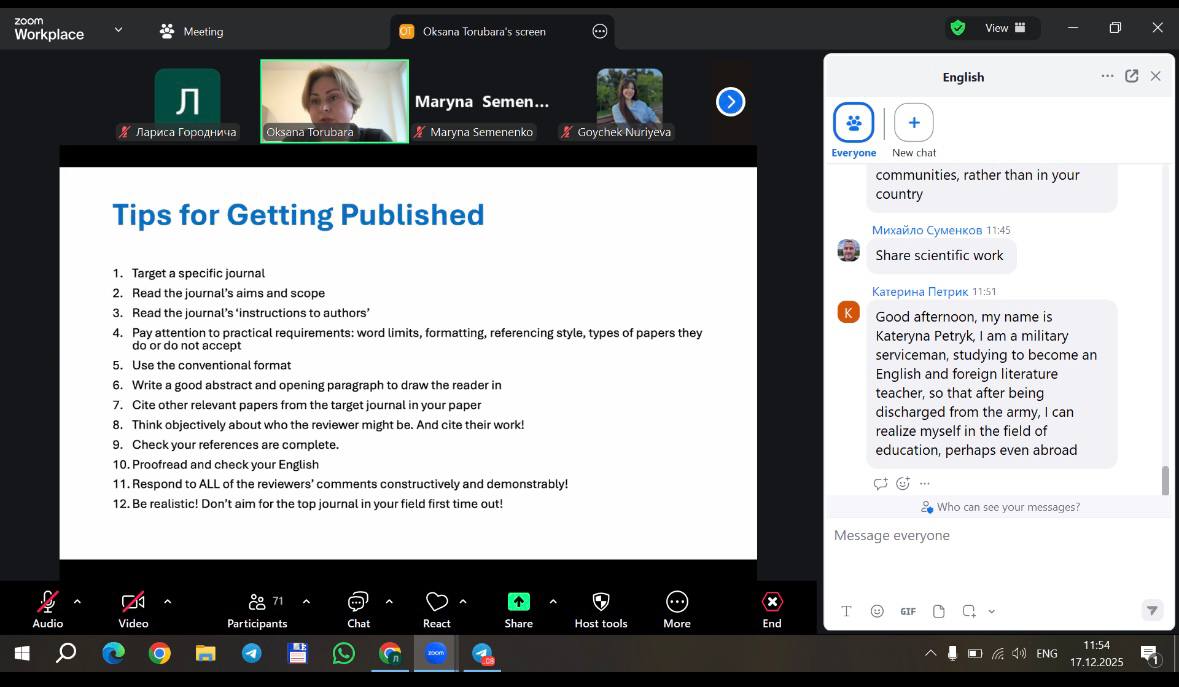Click the Message everyone input field
The height and width of the screenshot is (687, 1179).
coord(990,536)
